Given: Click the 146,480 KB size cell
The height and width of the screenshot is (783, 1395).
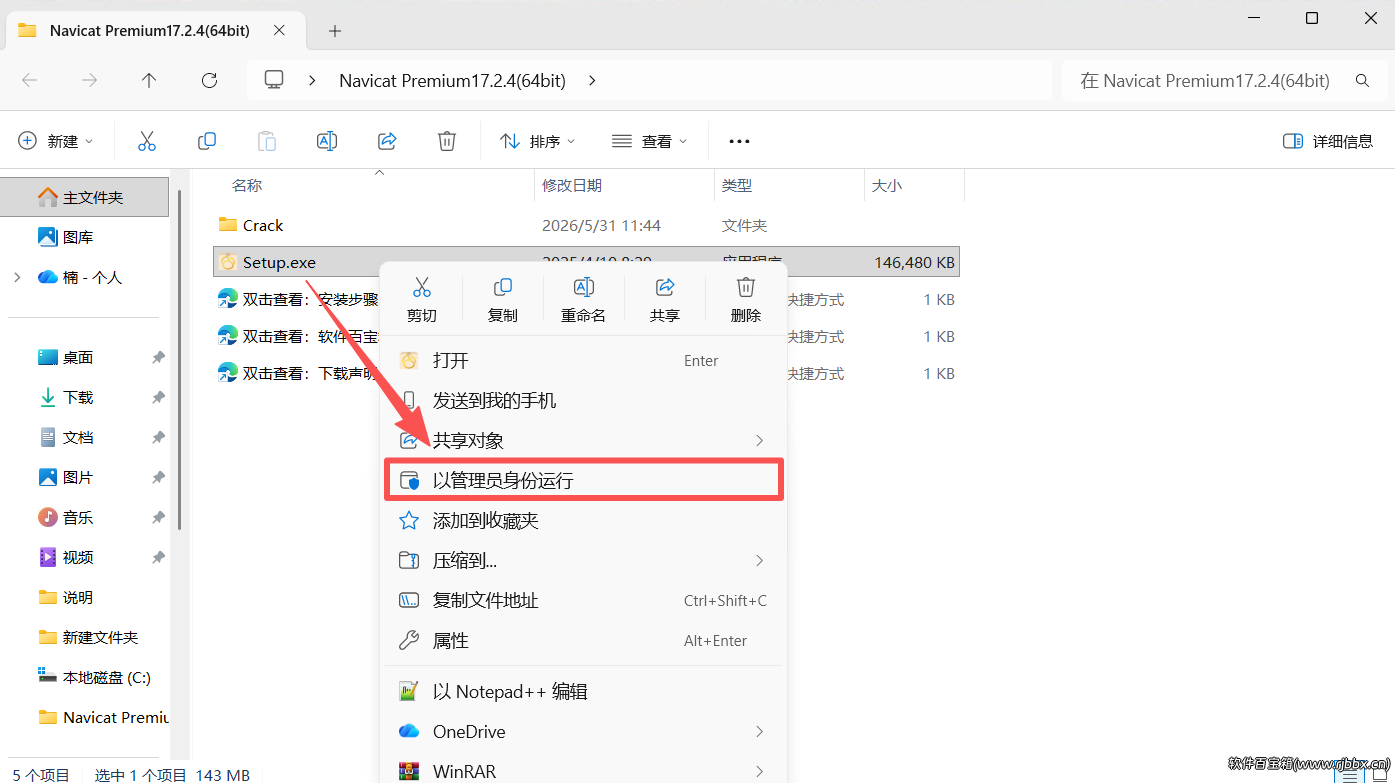Looking at the screenshot, I should click(914, 263).
